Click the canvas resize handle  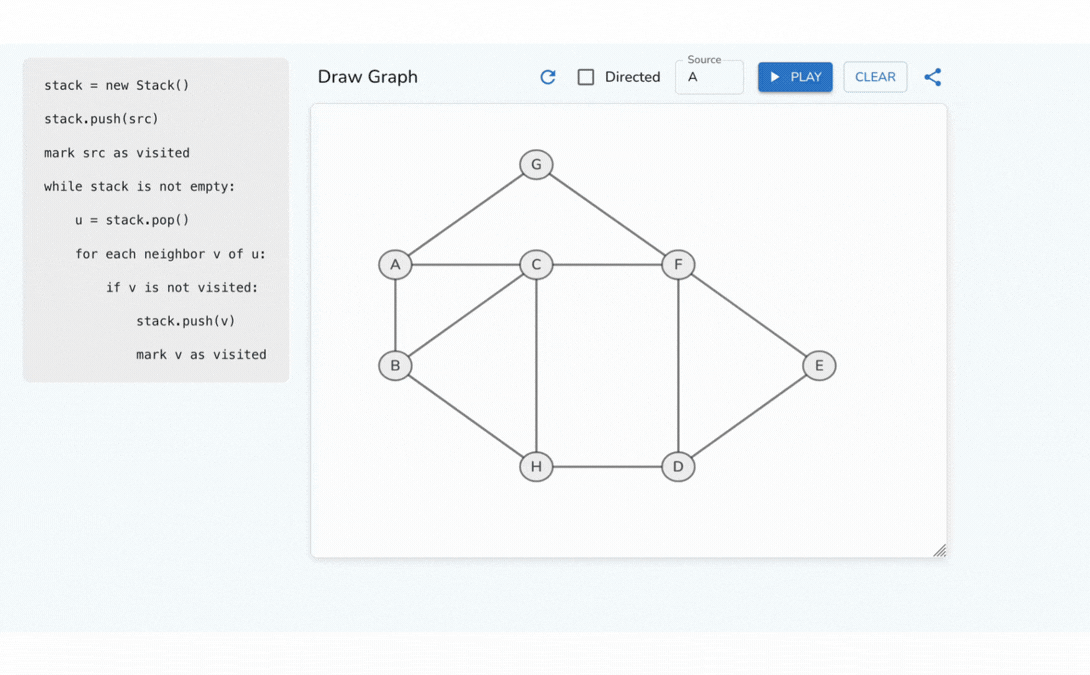coord(939,549)
